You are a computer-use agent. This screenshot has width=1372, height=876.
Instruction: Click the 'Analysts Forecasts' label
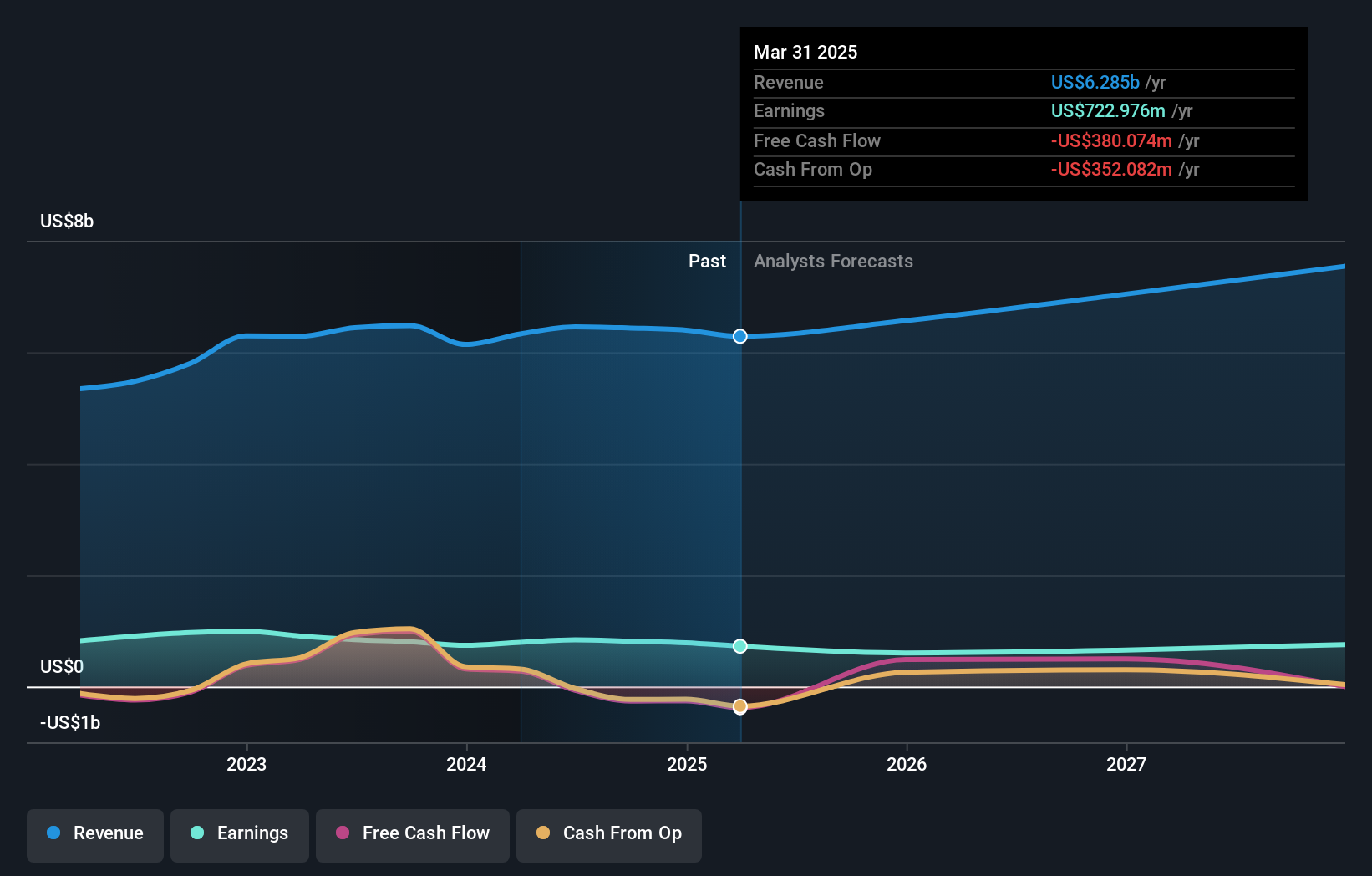[833, 262]
